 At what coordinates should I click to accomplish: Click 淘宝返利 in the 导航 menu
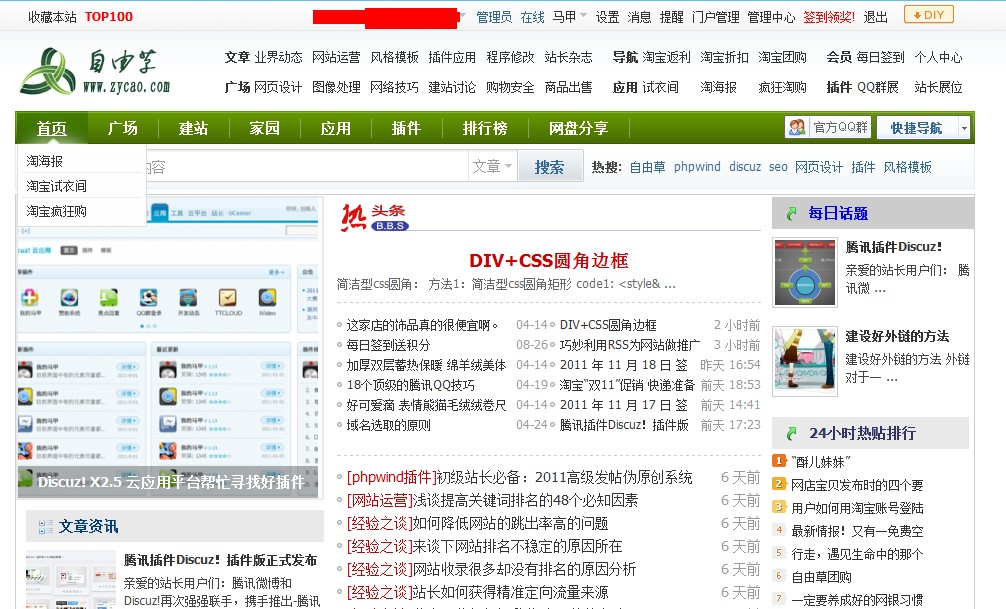click(x=666, y=57)
